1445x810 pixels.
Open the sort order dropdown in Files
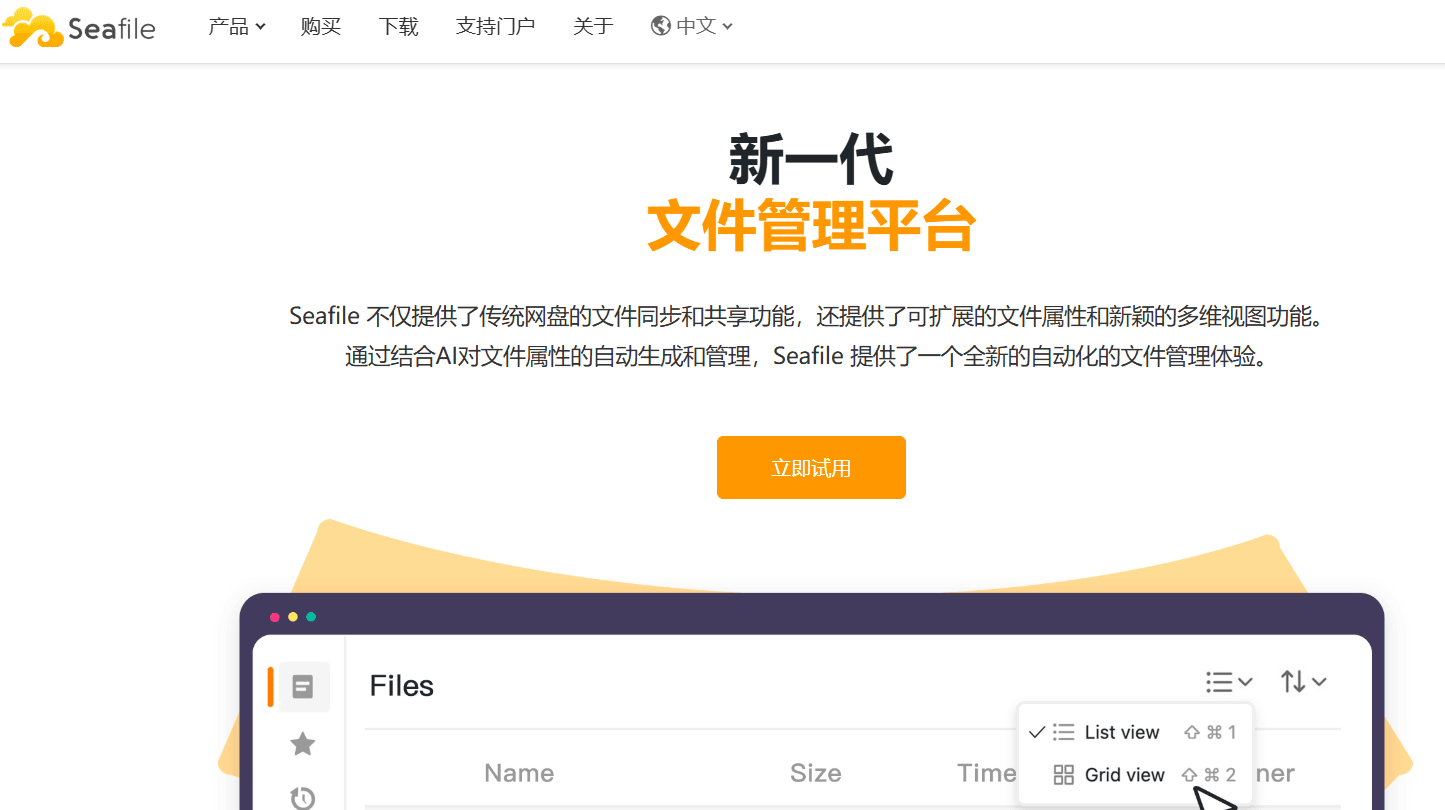(1304, 682)
